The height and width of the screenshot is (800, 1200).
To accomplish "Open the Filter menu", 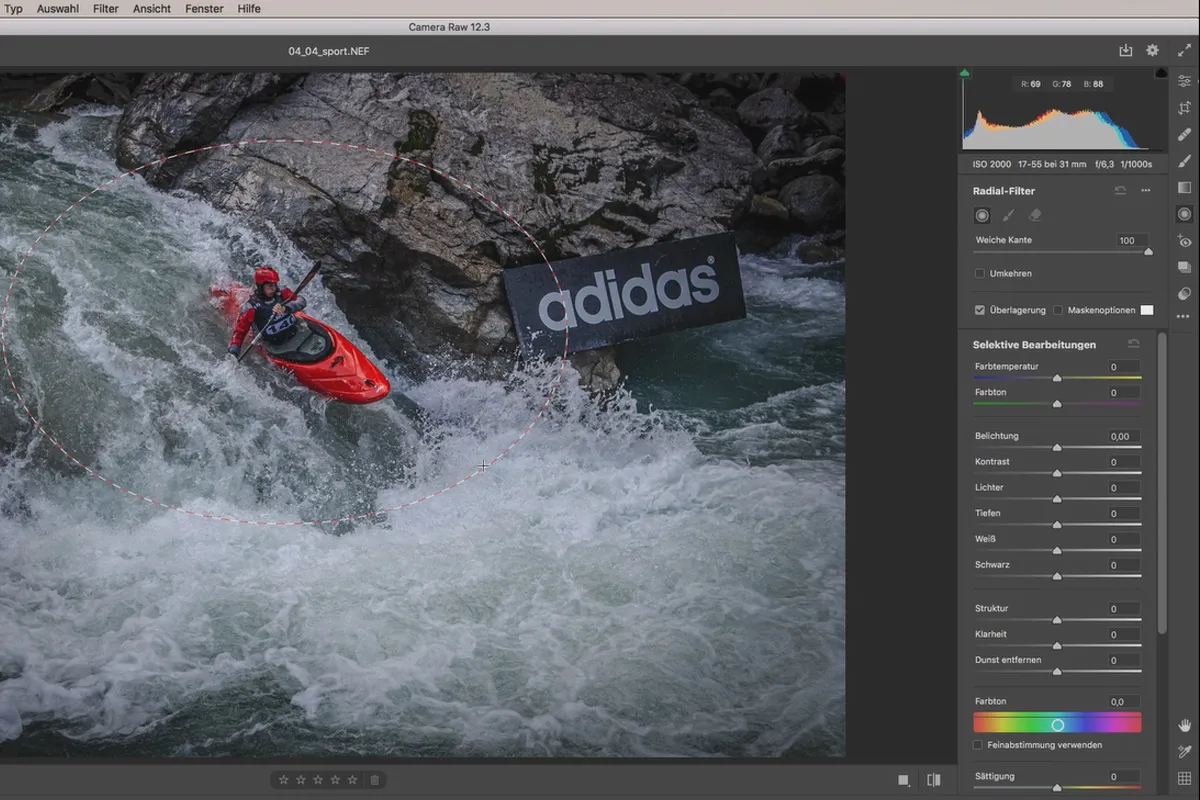I will [105, 8].
